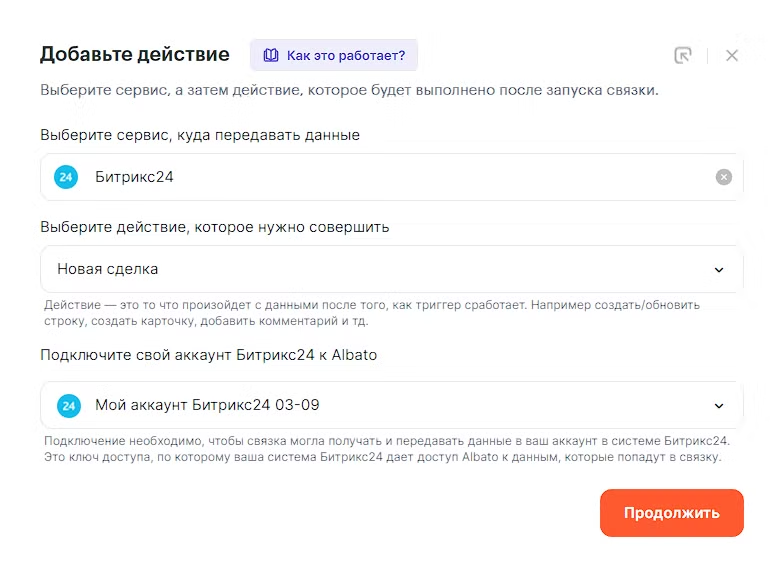Click the "Добавьте действие" heading
771x561 pixels.
click(134, 54)
